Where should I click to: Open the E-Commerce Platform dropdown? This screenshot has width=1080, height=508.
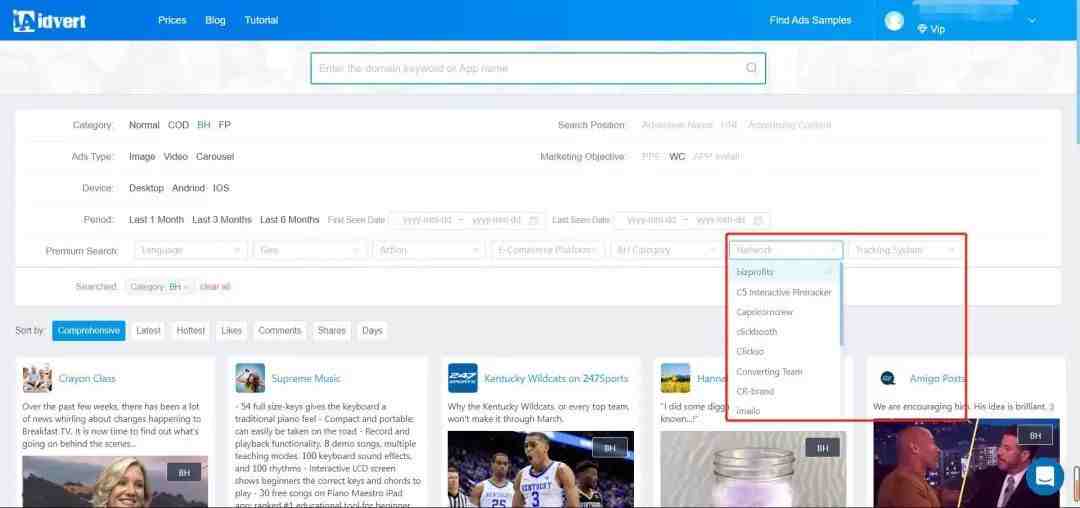548,251
